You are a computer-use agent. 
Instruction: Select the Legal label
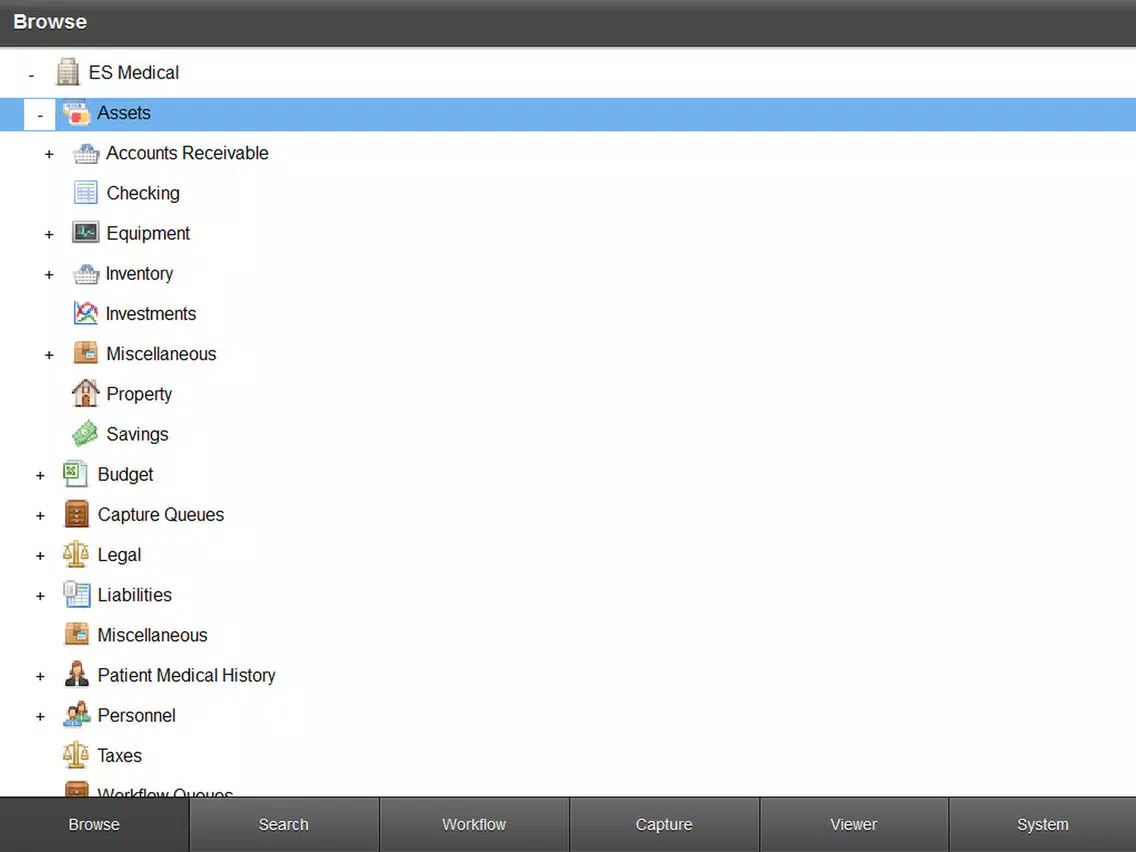120,555
